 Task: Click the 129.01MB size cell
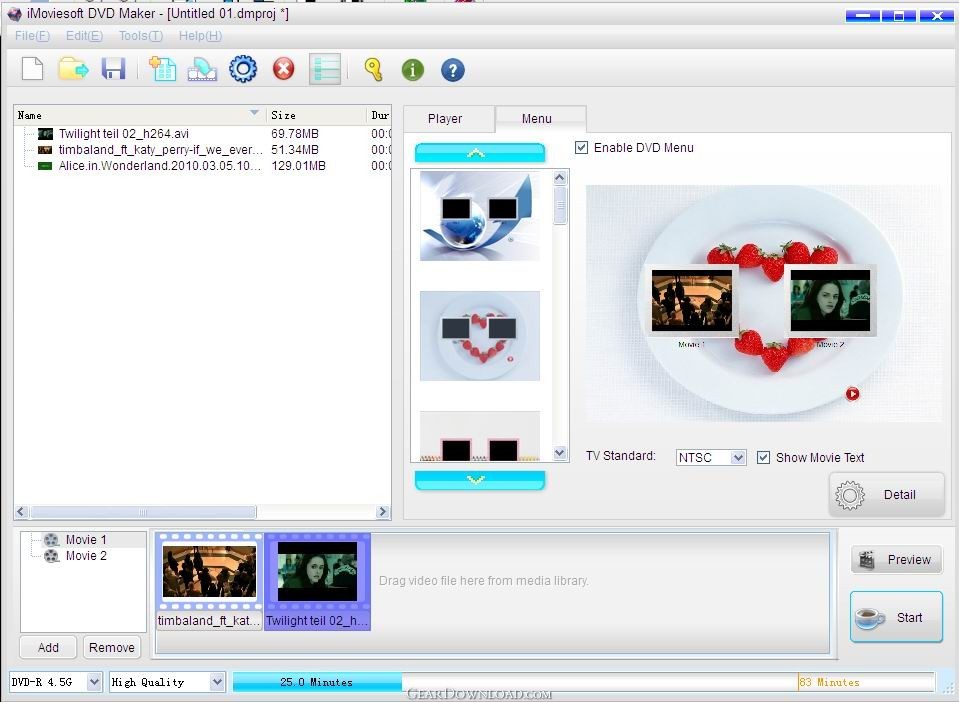click(x=298, y=166)
